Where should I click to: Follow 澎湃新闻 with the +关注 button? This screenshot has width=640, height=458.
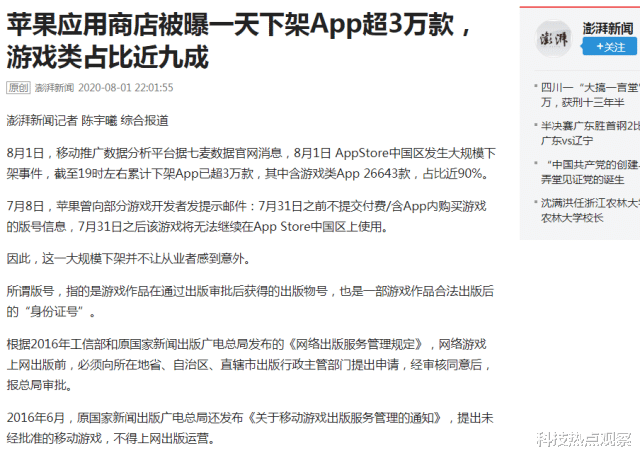[x=609, y=47]
